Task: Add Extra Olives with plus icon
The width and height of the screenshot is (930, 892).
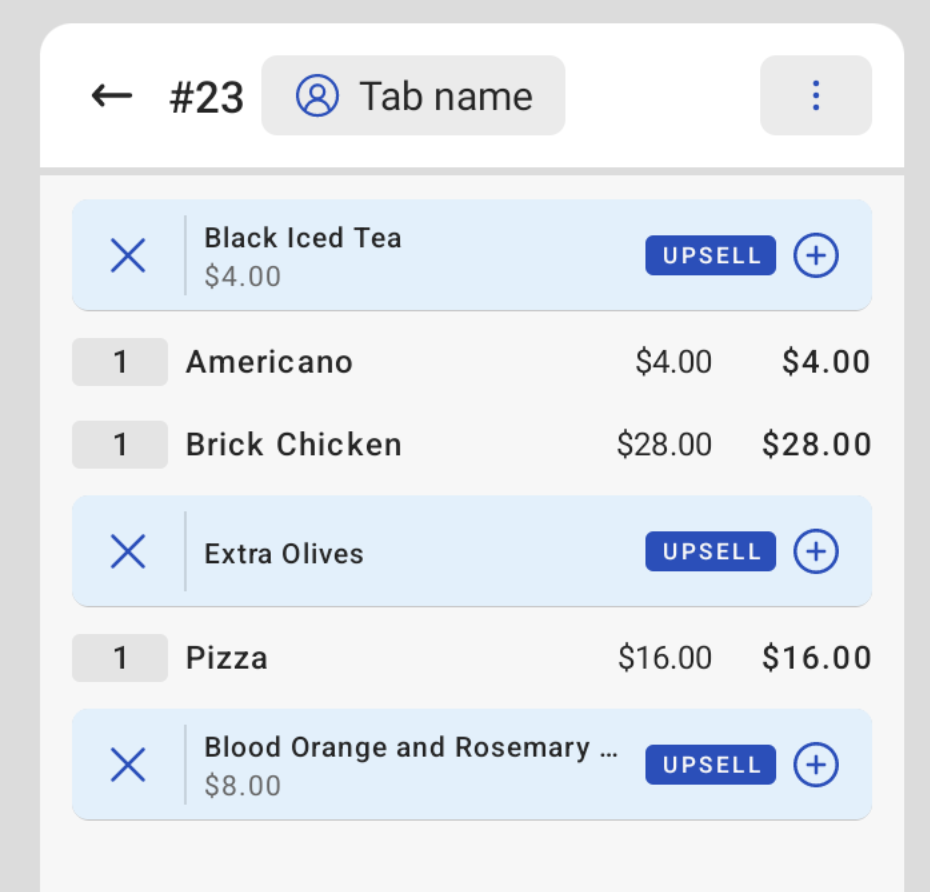Action: click(816, 551)
